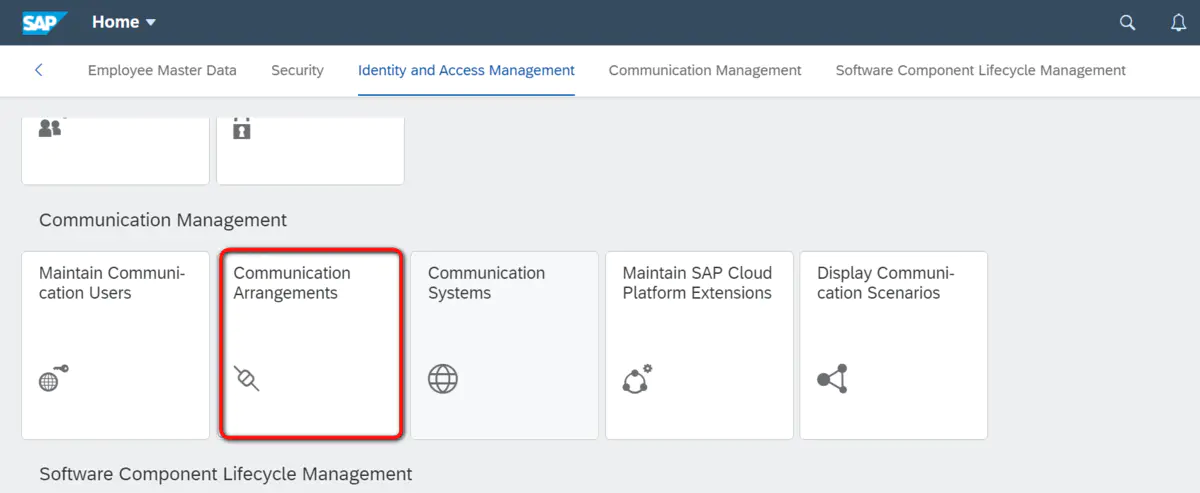Switch to the Security tab
This screenshot has height=493, width=1200.
pos(297,70)
